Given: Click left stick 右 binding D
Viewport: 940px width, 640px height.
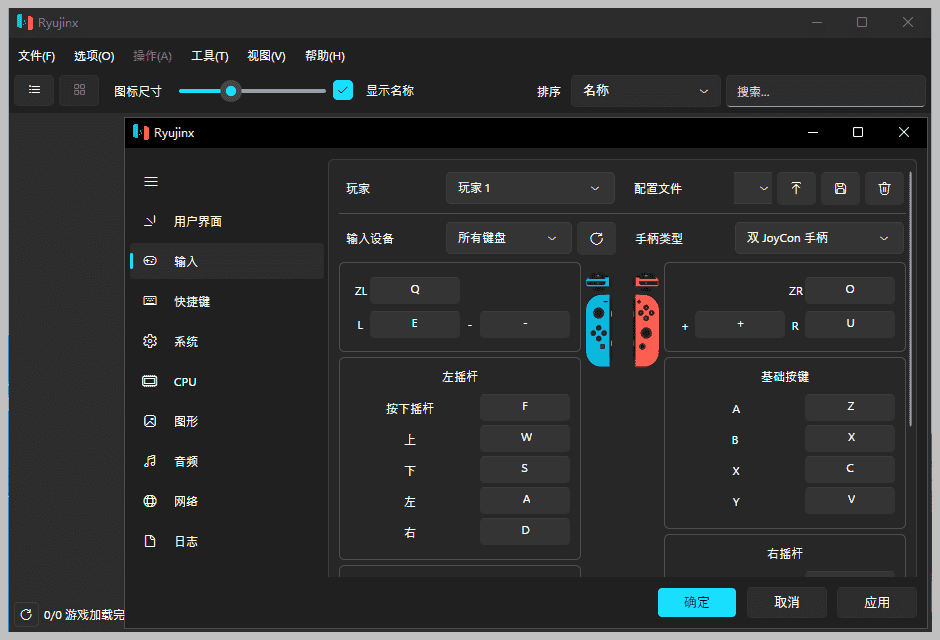Looking at the screenshot, I should point(525,531).
